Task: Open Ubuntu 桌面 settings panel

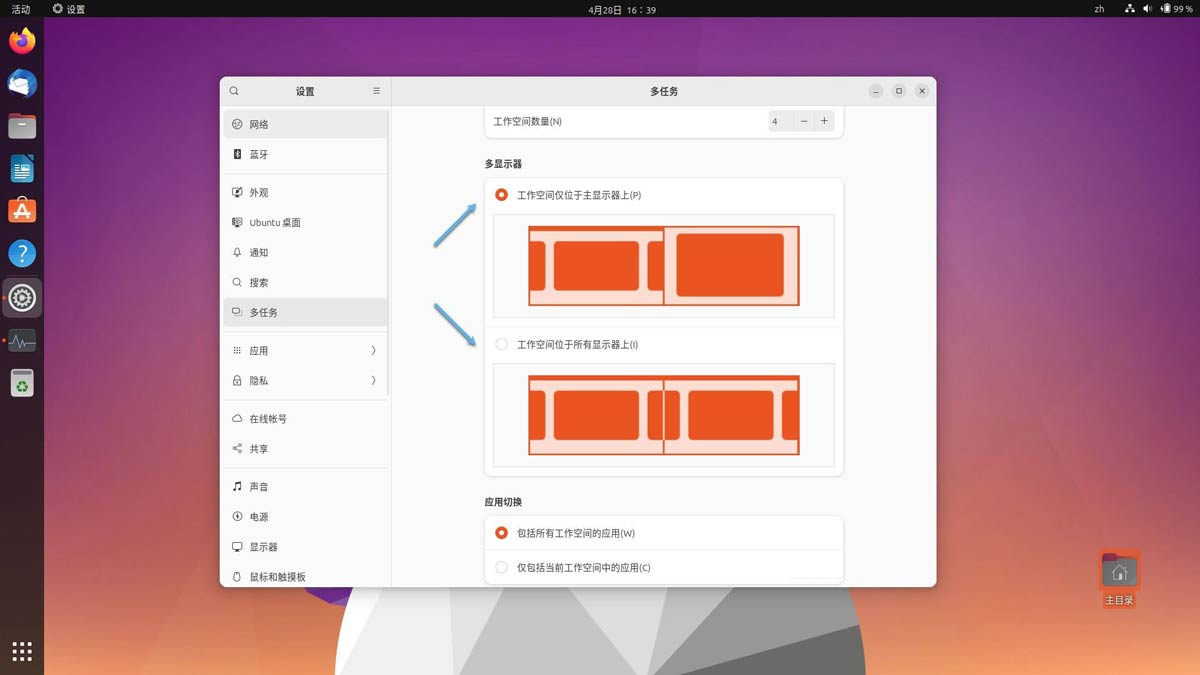Action: (305, 223)
